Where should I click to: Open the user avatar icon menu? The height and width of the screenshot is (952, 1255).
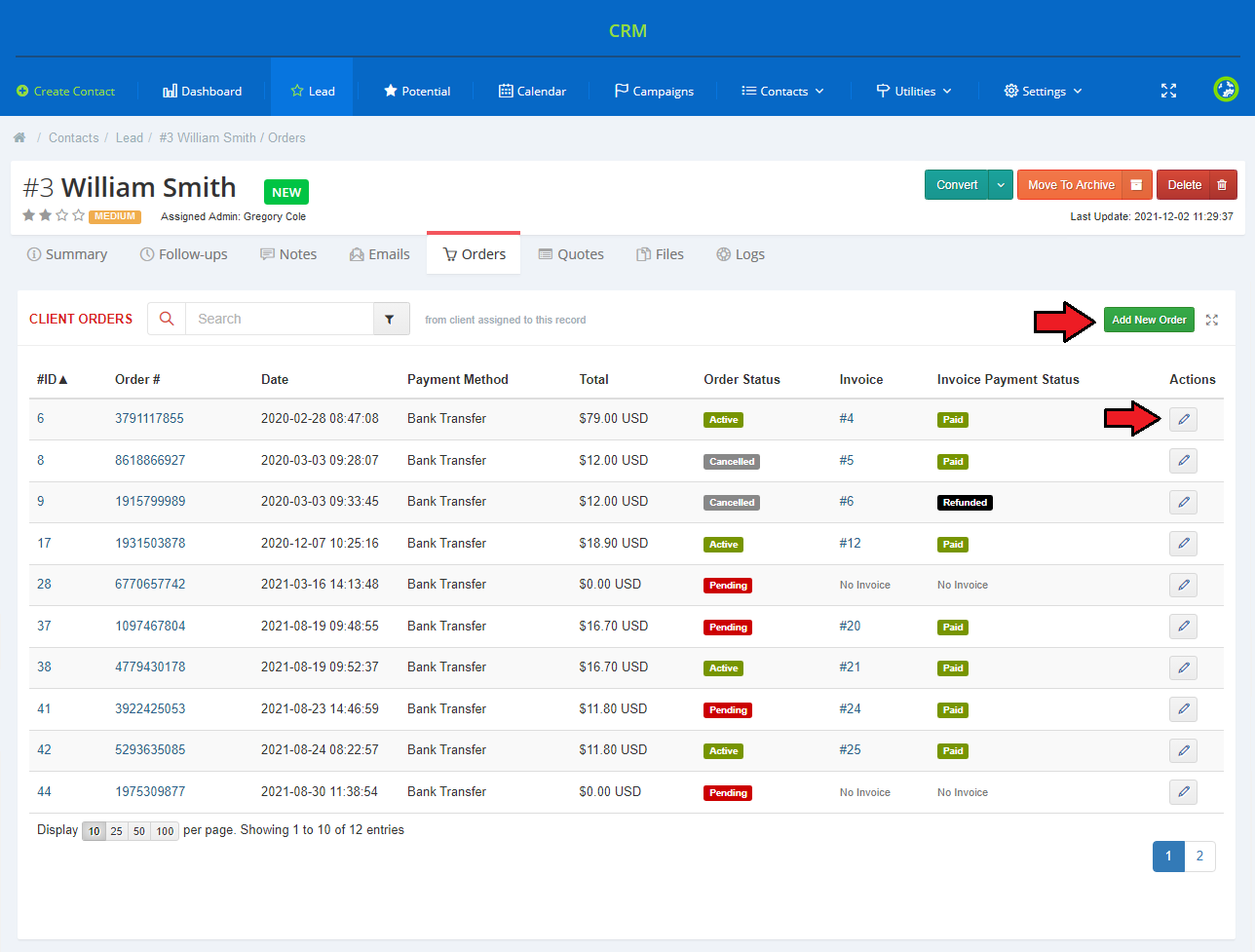(x=1226, y=90)
